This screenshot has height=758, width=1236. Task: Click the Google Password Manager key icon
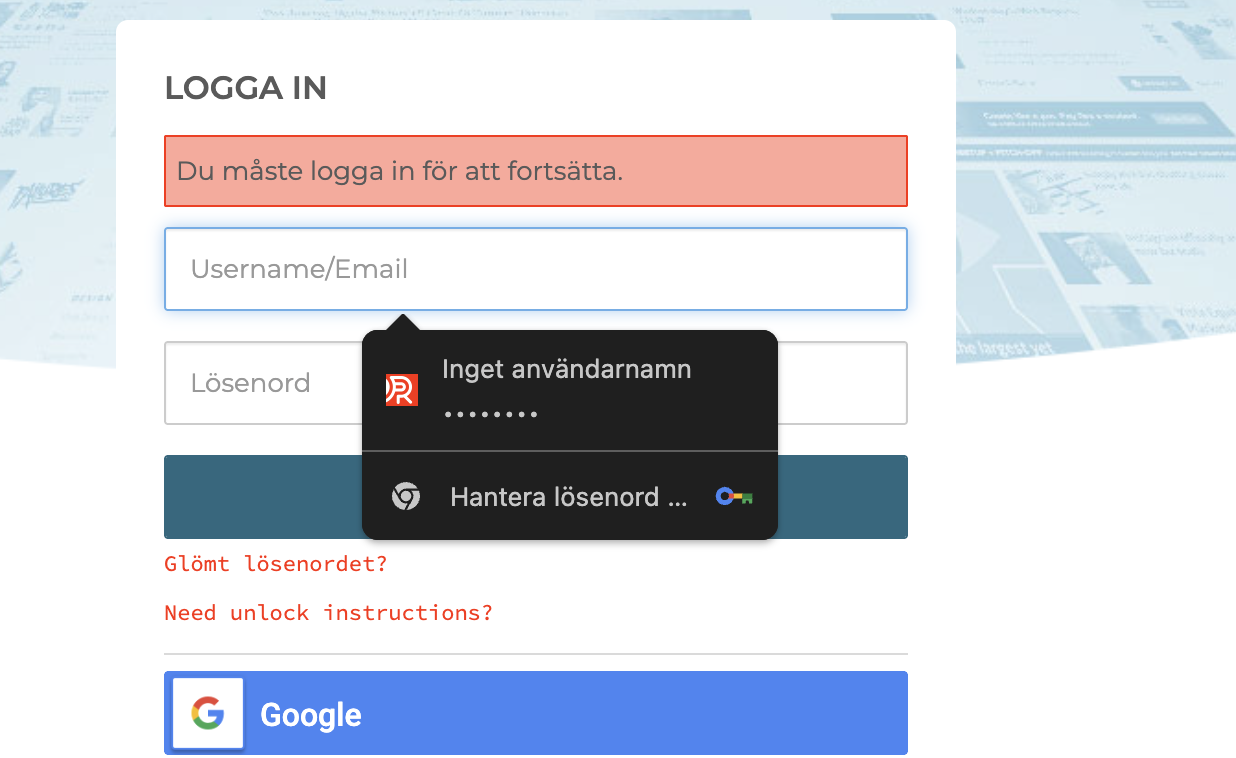(734, 496)
